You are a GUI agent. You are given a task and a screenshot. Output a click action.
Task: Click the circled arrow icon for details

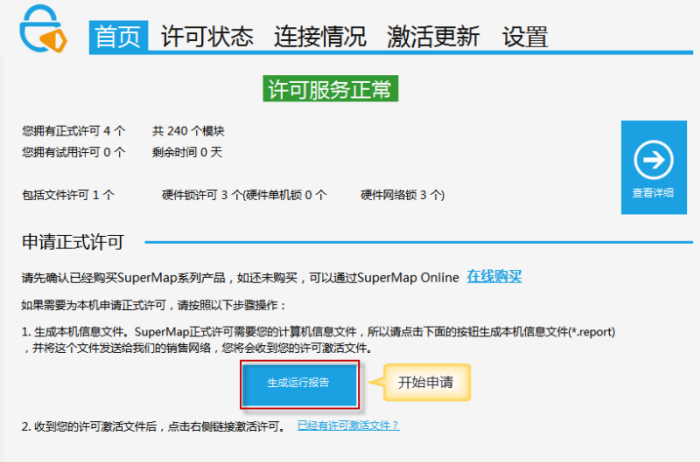[x=652, y=160]
